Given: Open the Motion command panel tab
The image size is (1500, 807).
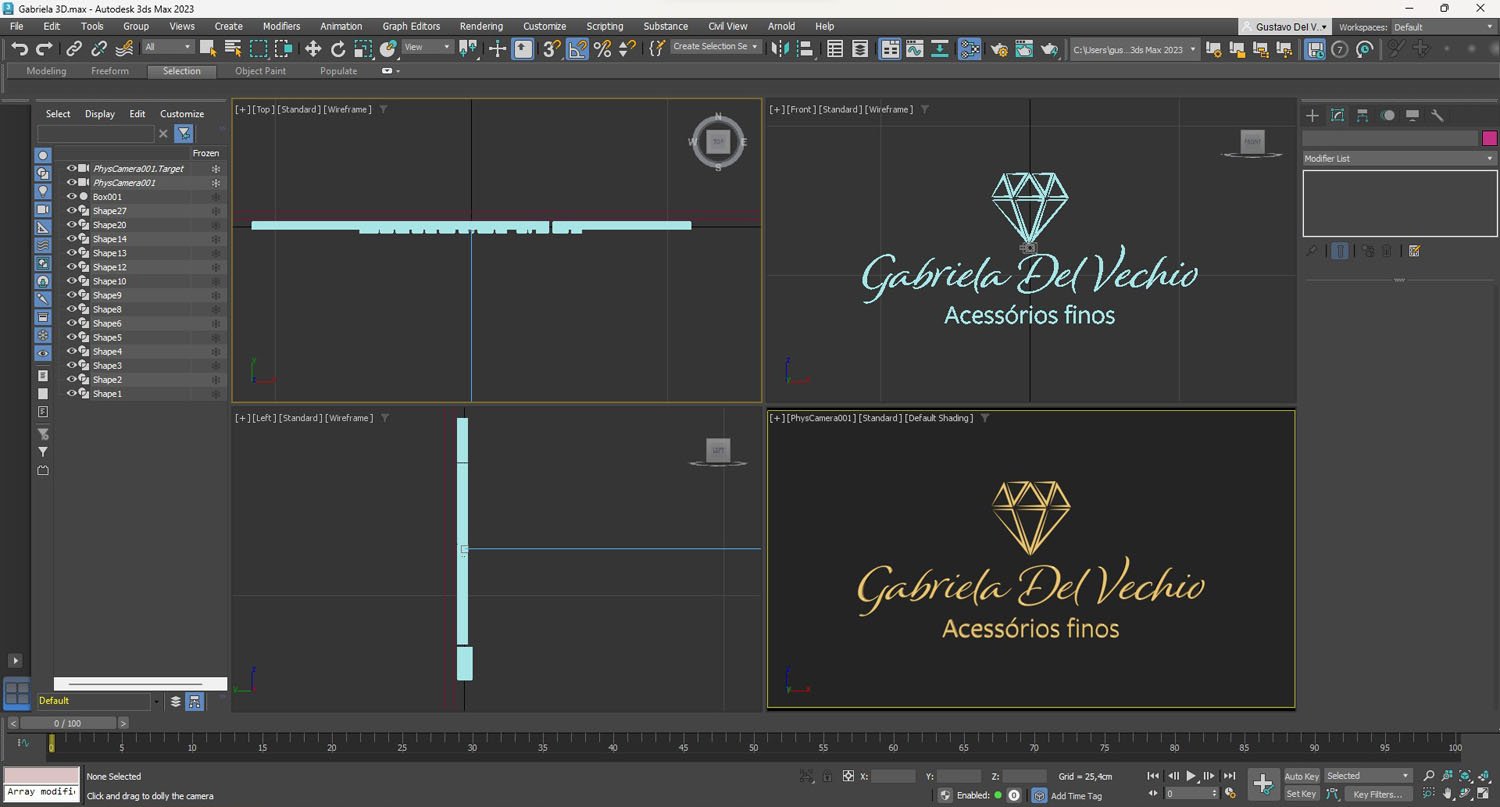Looking at the screenshot, I should click(1388, 115).
